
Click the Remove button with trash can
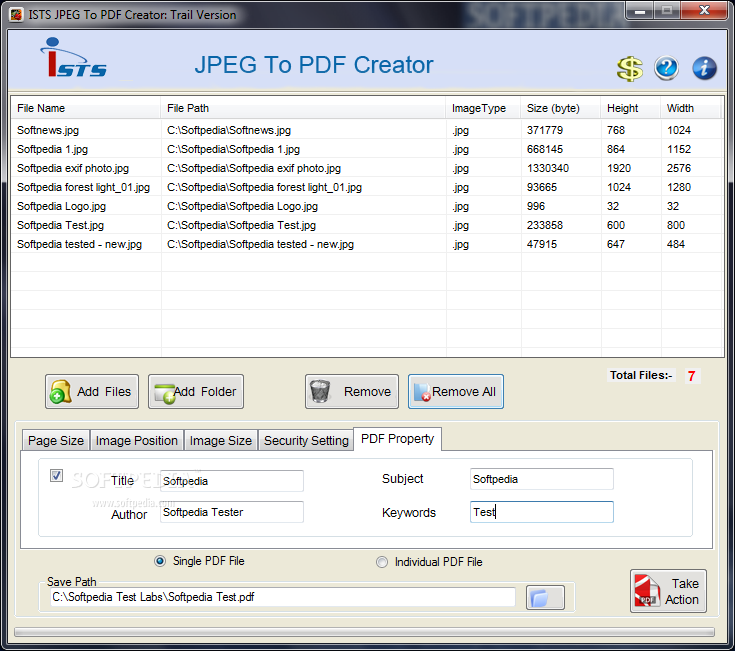(x=352, y=391)
